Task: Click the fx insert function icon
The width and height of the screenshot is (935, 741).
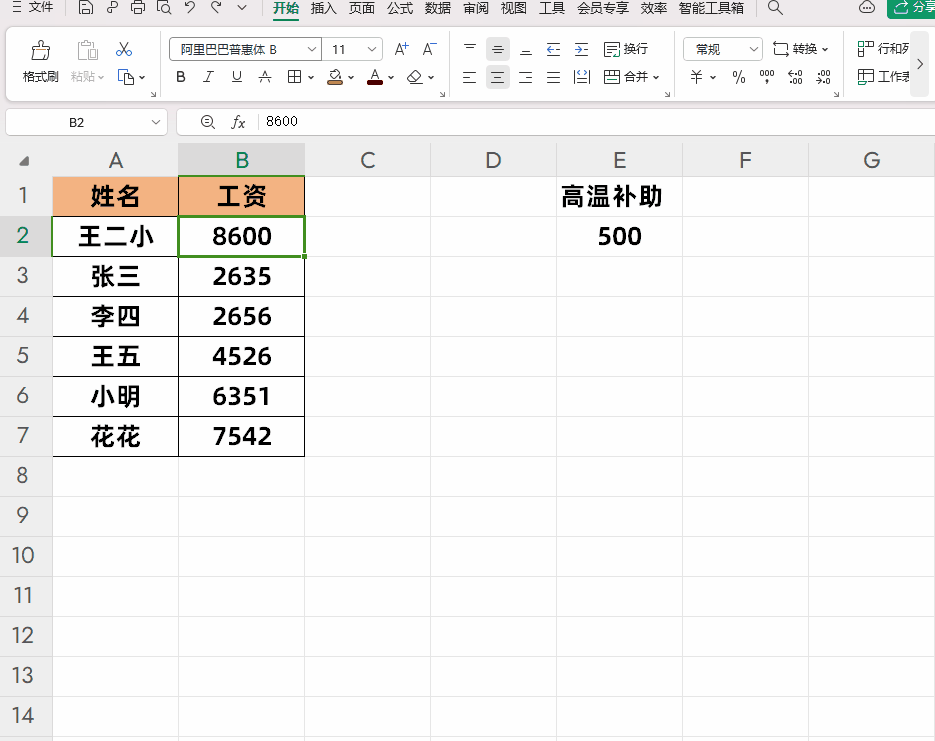Action: click(238, 122)
